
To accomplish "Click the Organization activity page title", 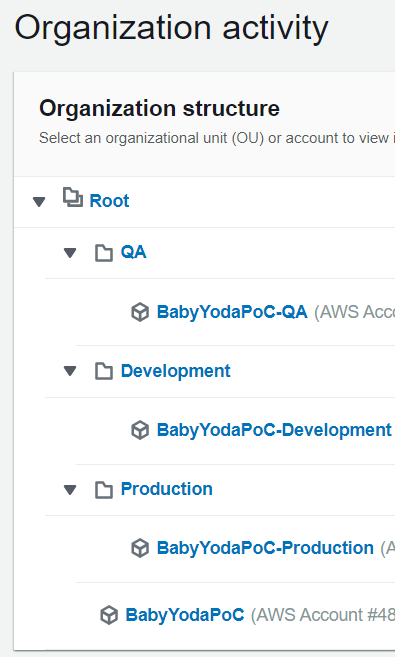I will click(x=171, y=28).
